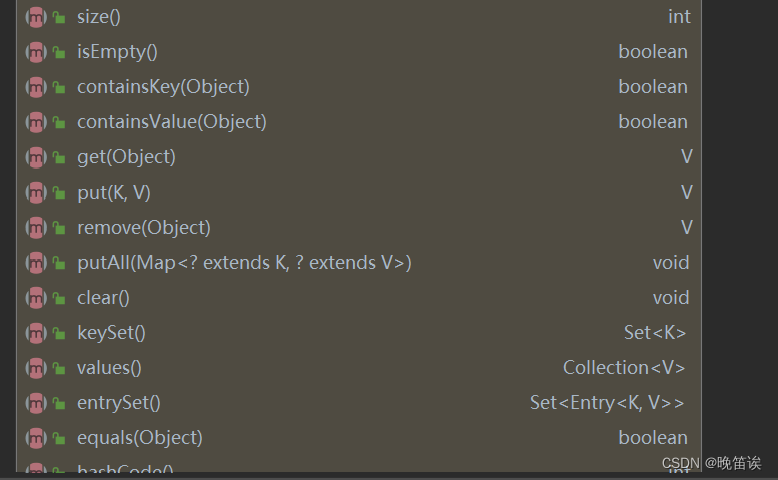Click boolean return type of isEmpty()
This screenshot has width=778, height=480.
click(x=653, y=52)
